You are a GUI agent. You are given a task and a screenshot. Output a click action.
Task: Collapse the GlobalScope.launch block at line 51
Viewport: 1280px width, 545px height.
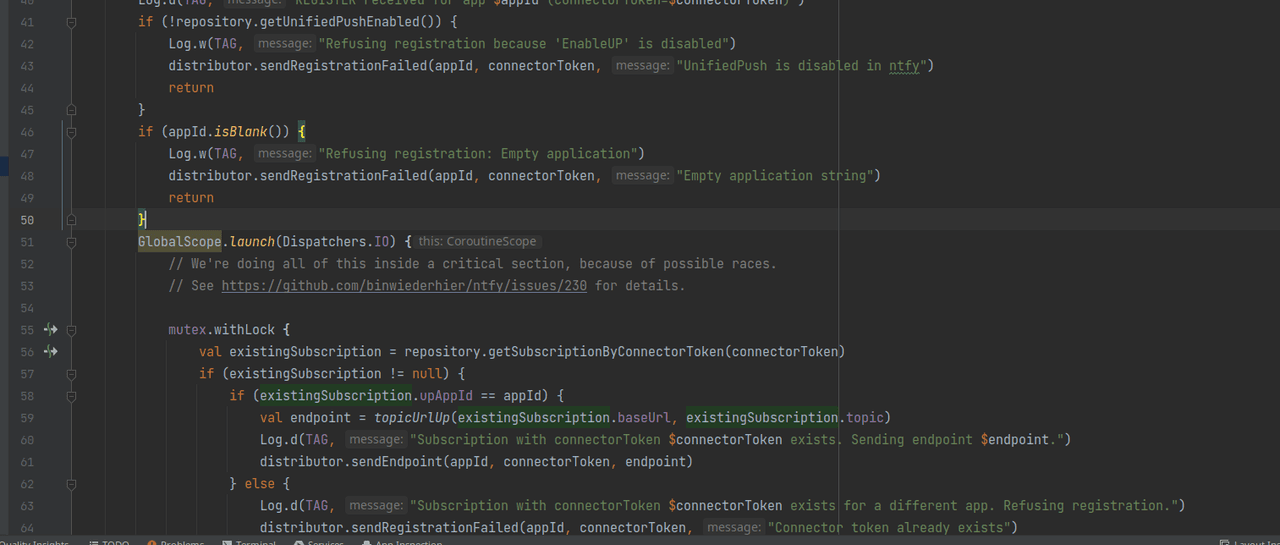(71, 242)
